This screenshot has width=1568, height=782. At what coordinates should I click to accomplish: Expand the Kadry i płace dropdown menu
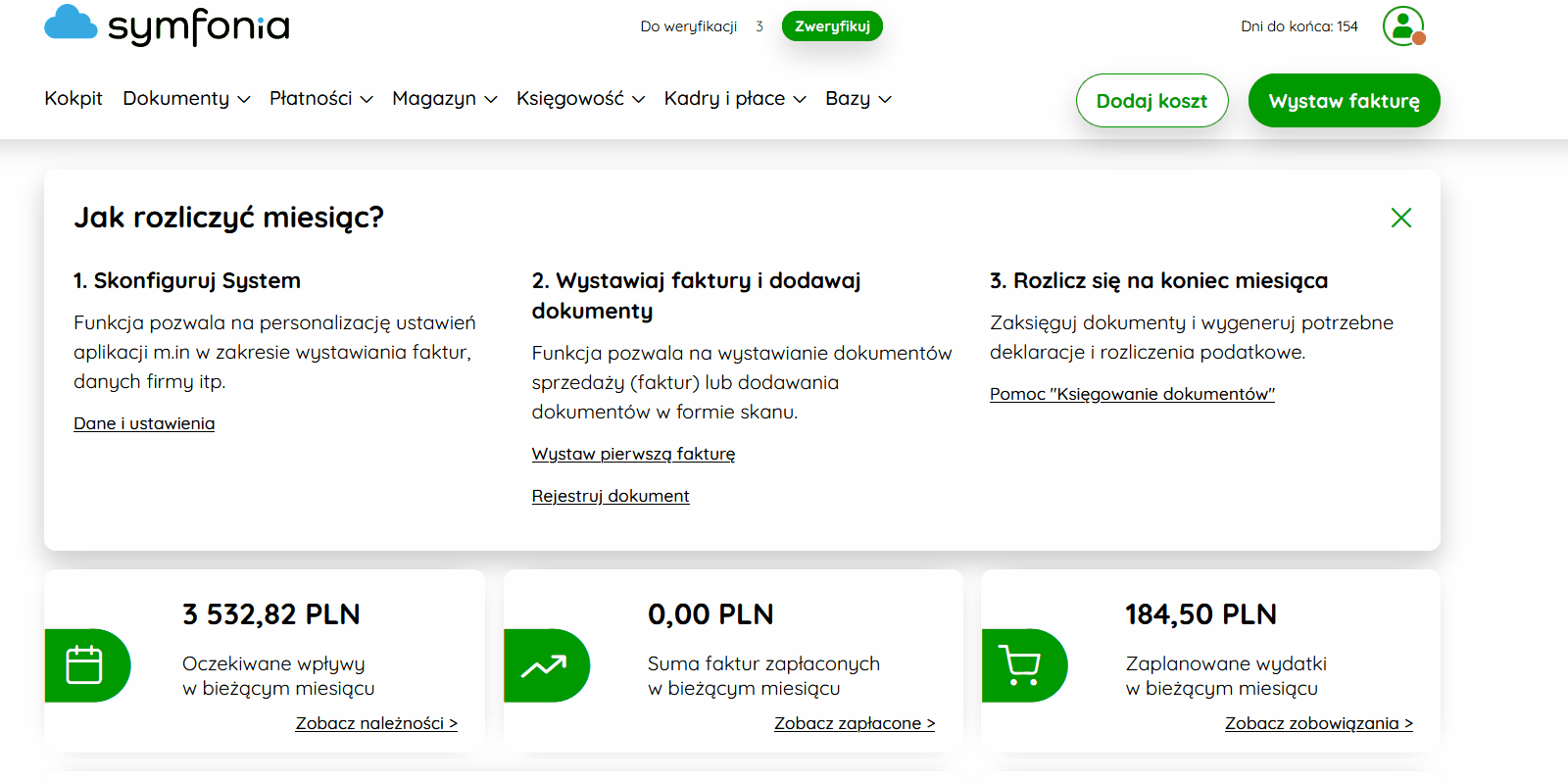[735, 98]
